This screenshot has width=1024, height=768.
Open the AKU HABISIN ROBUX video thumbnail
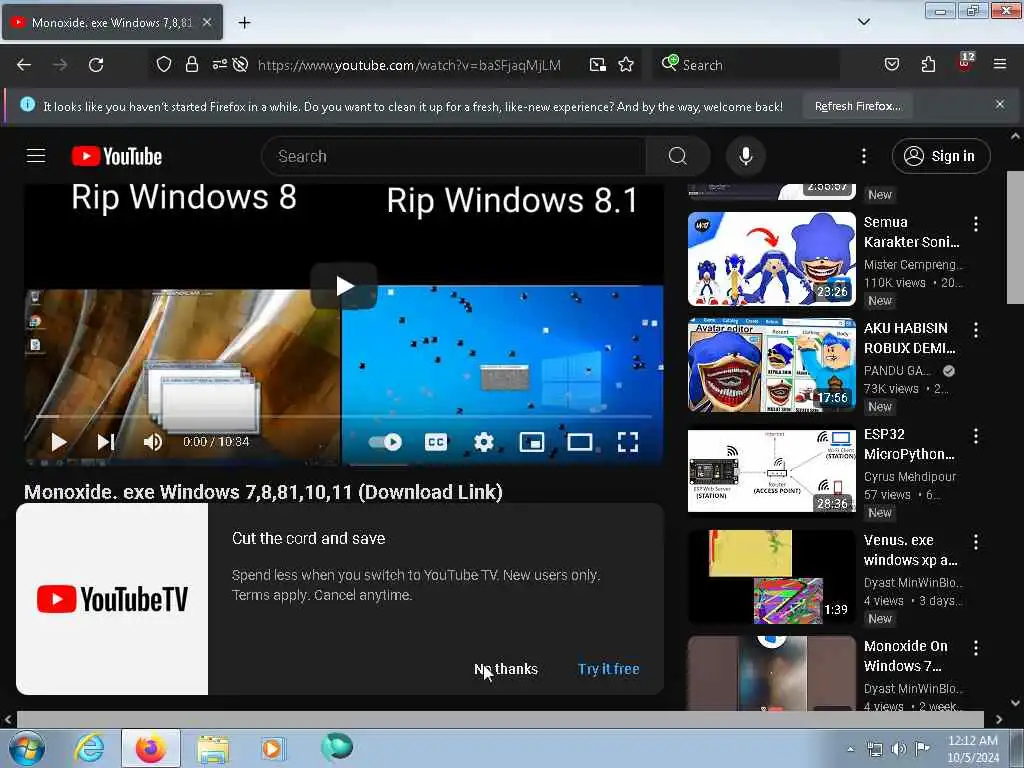pyautogui.click(x=771, y=364)
